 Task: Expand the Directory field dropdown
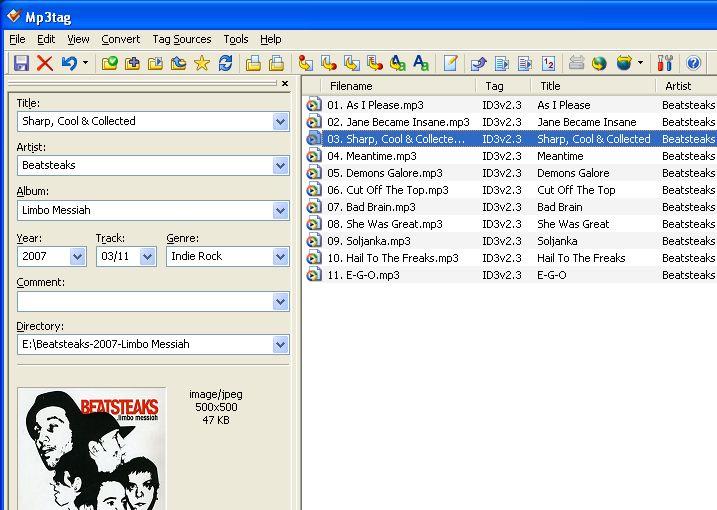click(x=281, y=344)
